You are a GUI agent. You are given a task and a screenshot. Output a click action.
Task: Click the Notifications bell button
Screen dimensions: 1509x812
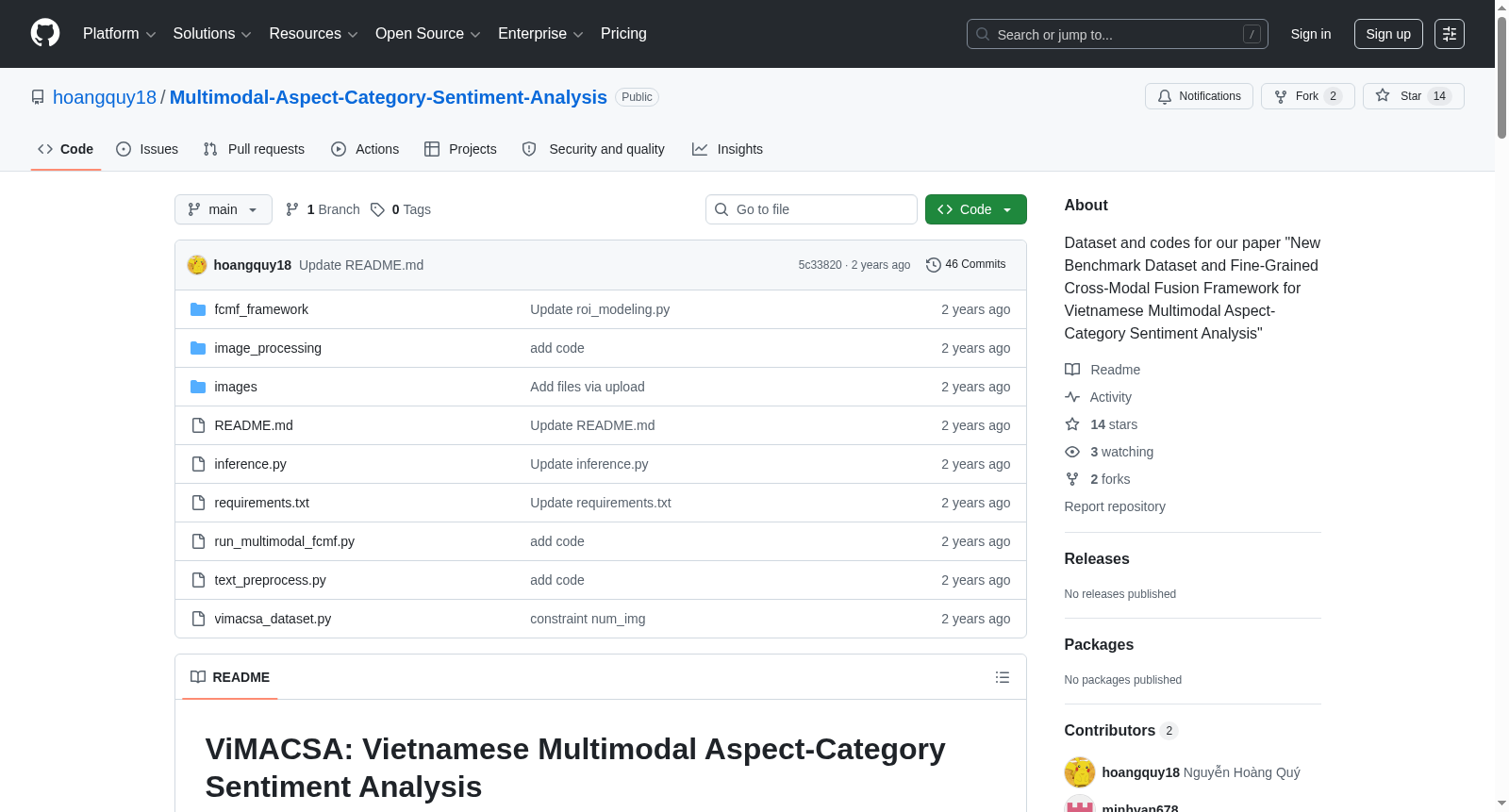tap(1199, 96)
